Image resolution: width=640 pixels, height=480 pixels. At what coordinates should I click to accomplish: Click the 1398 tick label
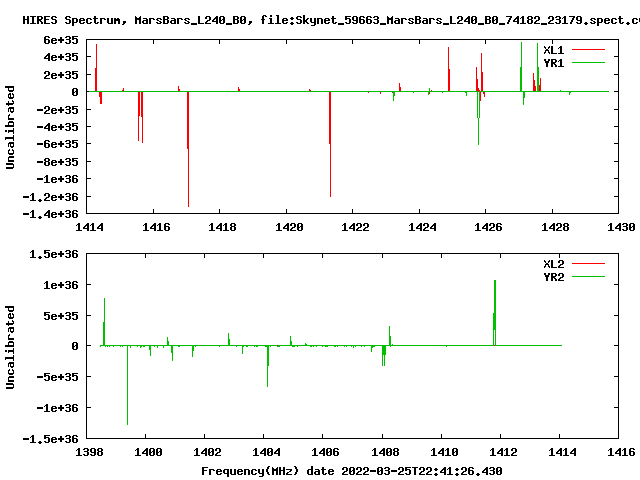pos(89,452)
